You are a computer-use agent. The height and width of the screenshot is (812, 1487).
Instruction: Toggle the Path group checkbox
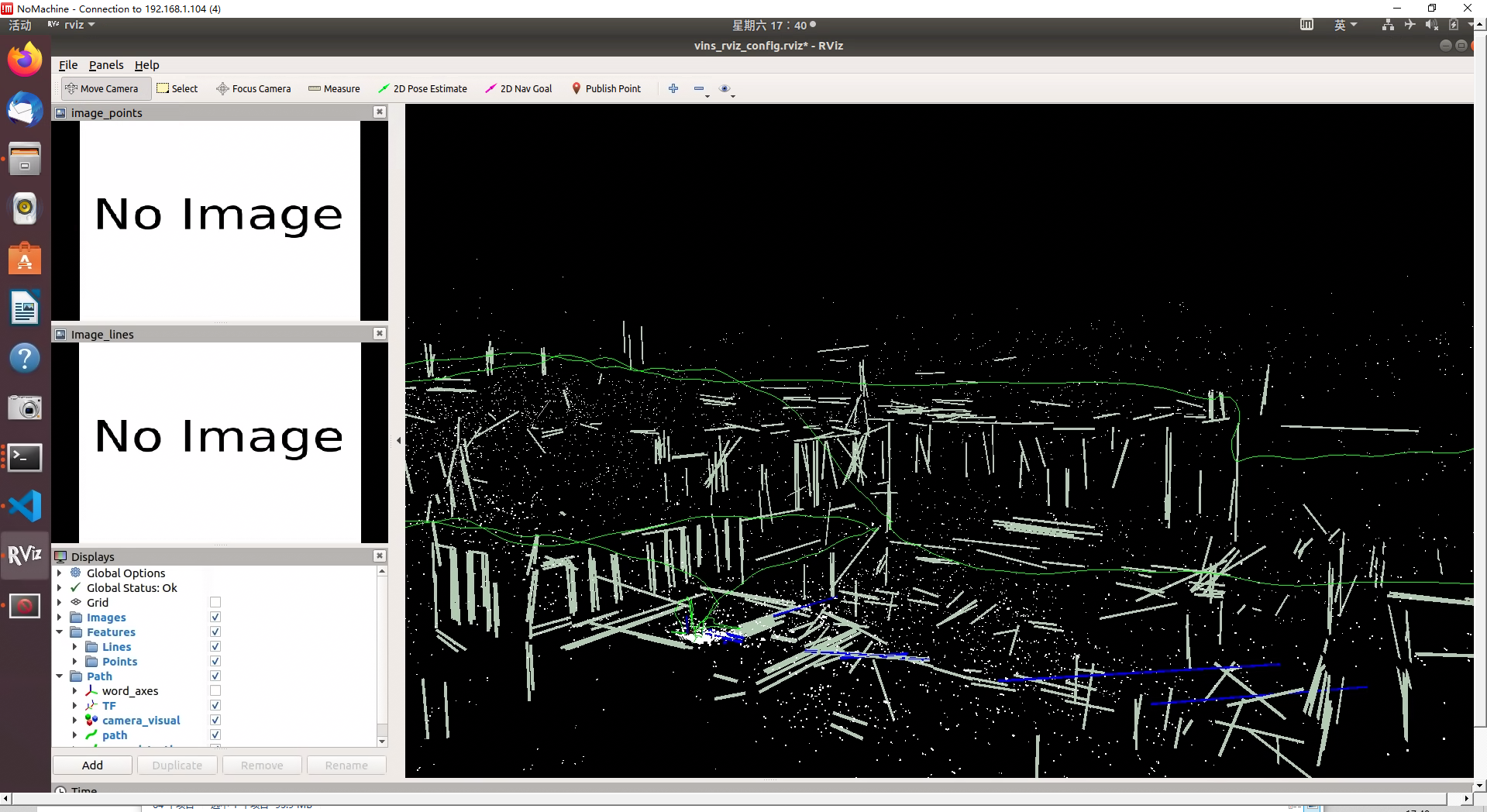pos(215,676)
